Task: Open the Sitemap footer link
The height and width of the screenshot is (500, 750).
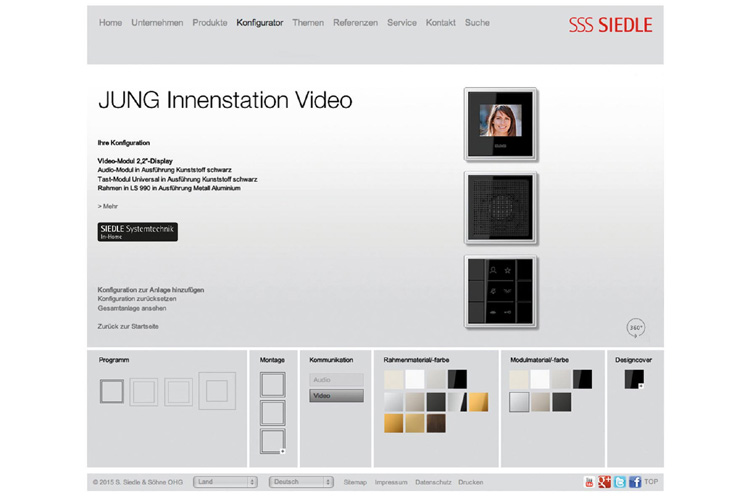Action: 355,482
